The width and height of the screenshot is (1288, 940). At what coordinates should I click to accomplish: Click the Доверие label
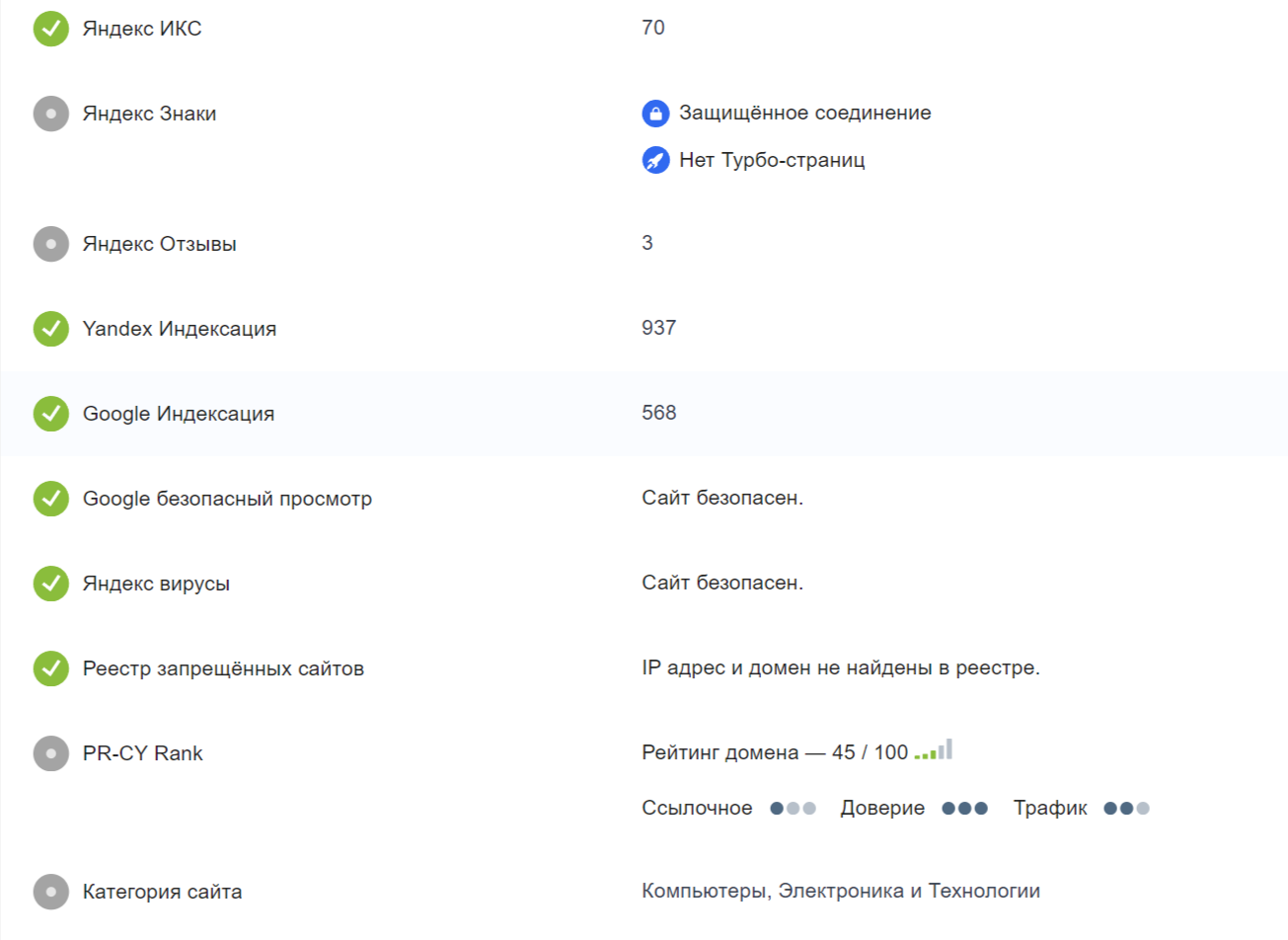pyautogui.click(x=882, y=808)
